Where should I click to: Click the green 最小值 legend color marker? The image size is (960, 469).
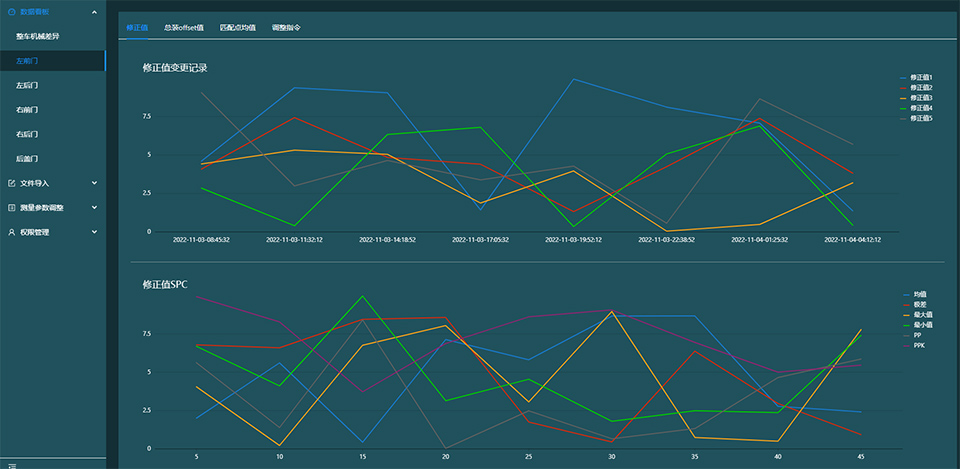point(905,325)
